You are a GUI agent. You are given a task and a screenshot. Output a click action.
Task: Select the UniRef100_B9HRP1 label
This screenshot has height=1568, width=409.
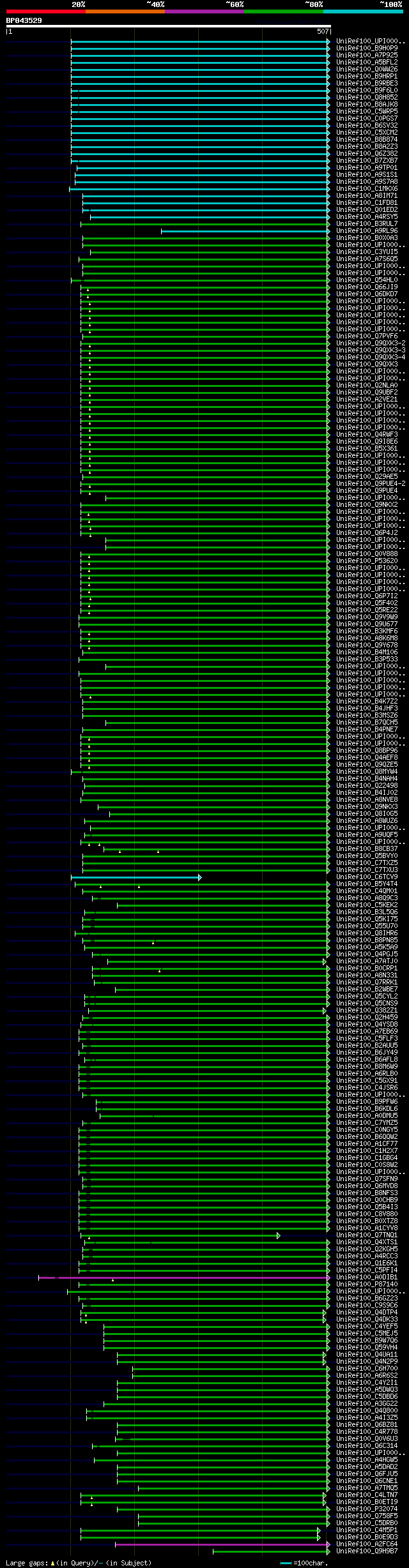tap(367, 76)
